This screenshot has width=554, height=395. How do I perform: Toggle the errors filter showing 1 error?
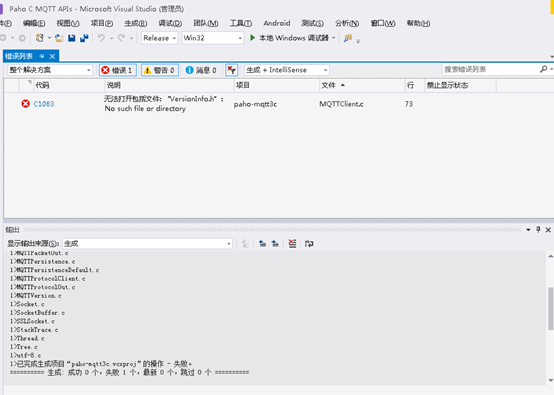[x=118, y=70]
